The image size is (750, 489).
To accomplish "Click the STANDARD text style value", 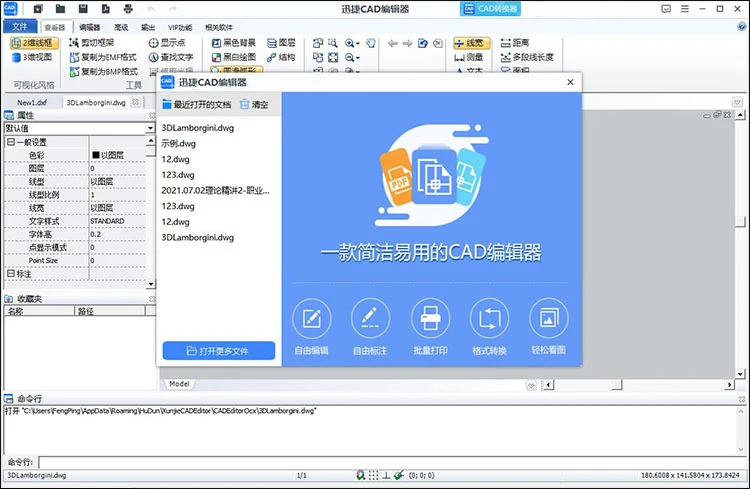I will coord(107,221).
